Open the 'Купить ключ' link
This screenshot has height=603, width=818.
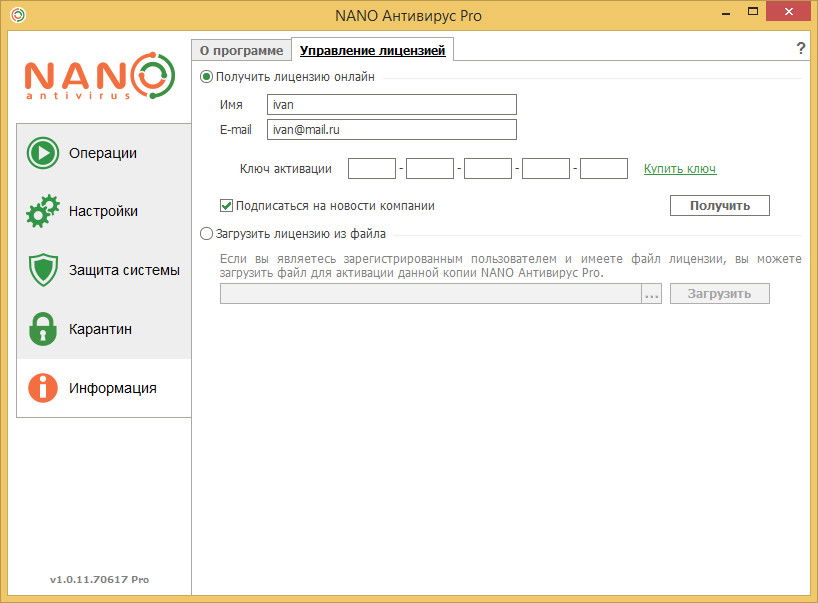pos(680,168)
